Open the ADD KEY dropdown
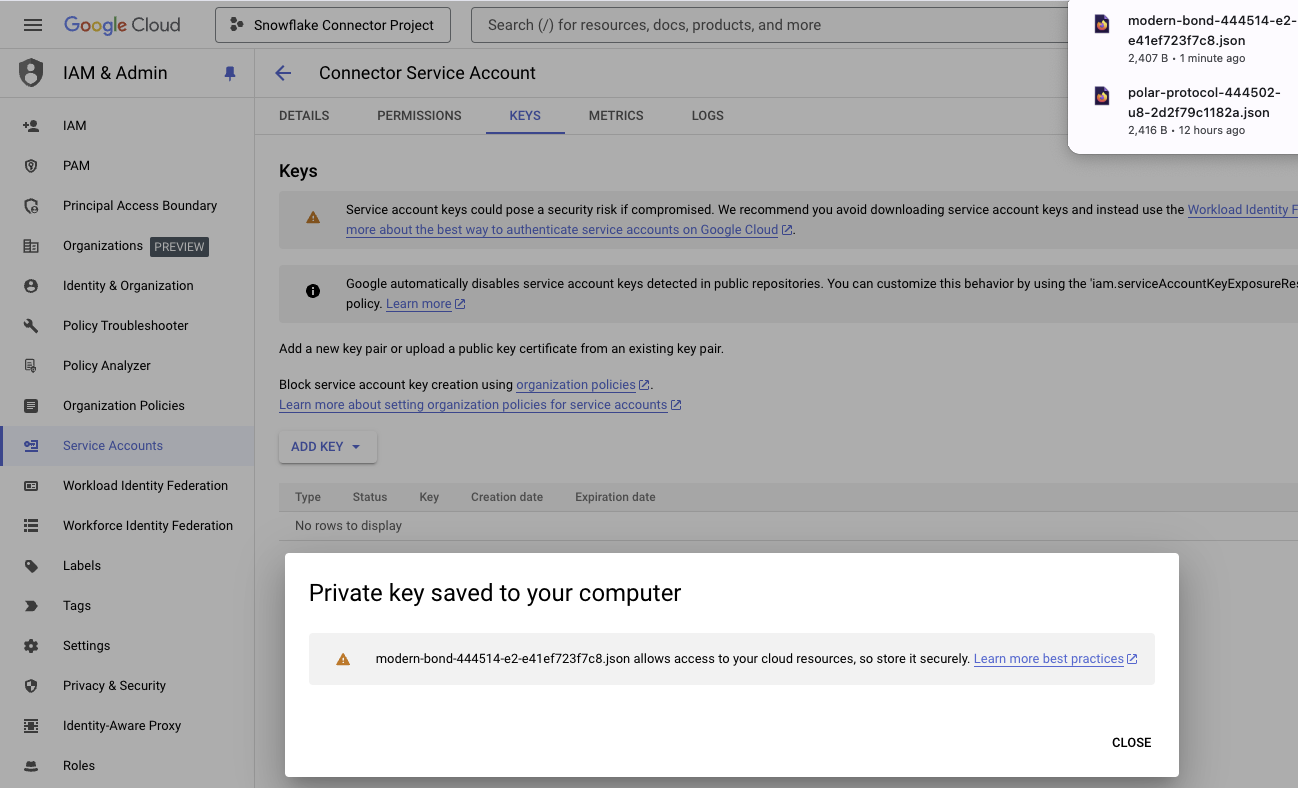This screenshot has width=1298, height=788. pos(327,446)
